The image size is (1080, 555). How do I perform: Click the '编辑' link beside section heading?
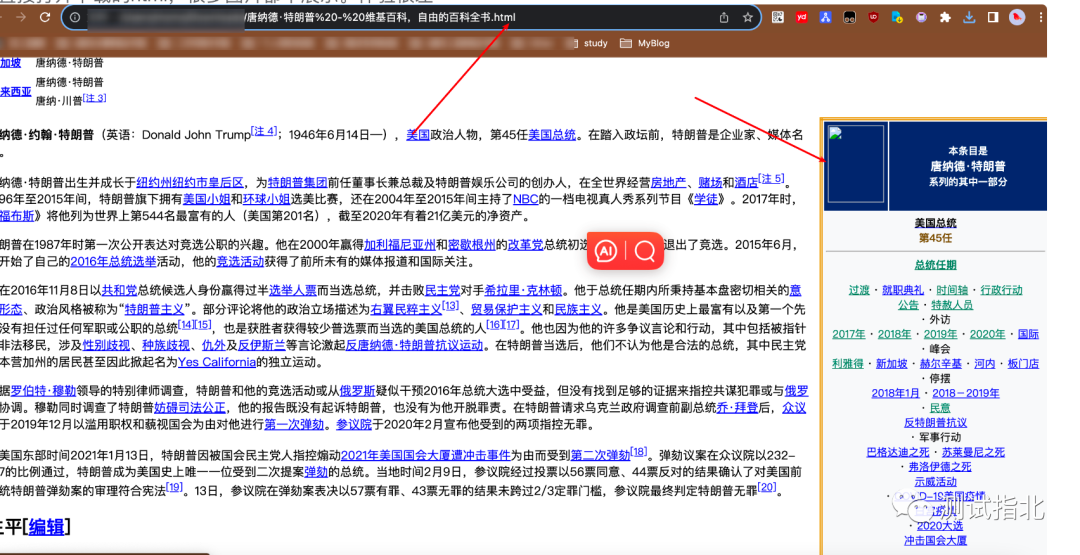tap(46, 526)
